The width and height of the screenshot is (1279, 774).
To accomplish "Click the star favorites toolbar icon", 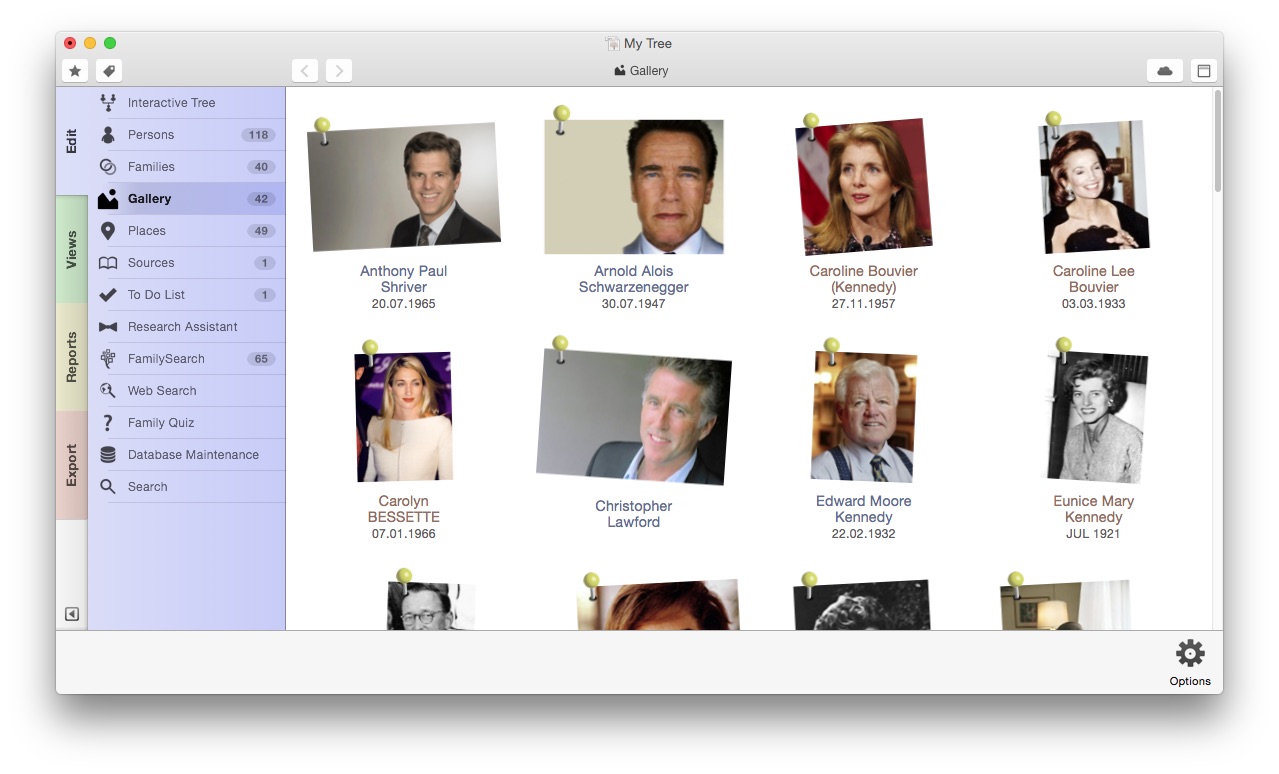I will click(75, 71).
